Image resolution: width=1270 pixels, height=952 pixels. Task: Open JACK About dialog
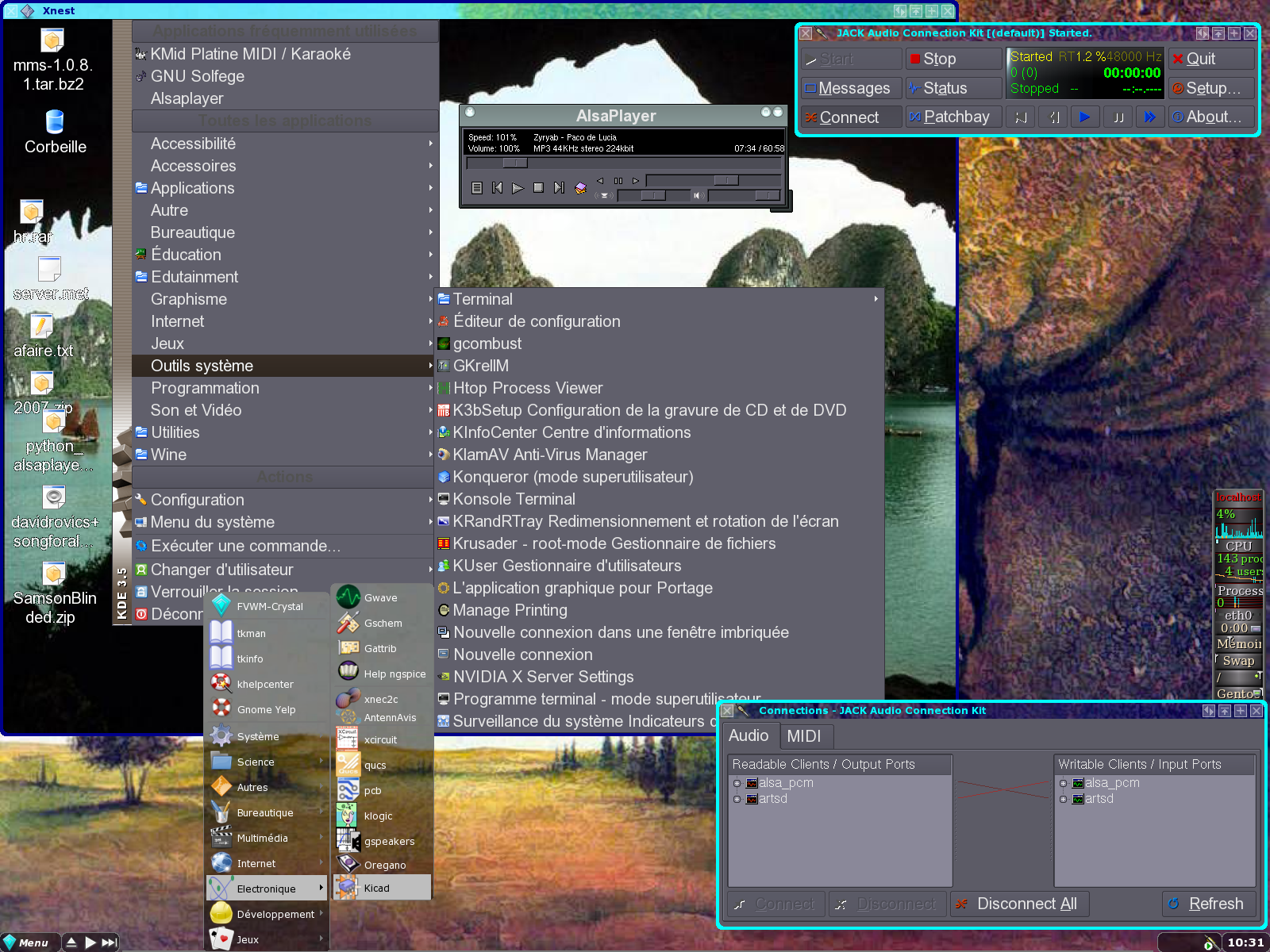[1211, 117]
